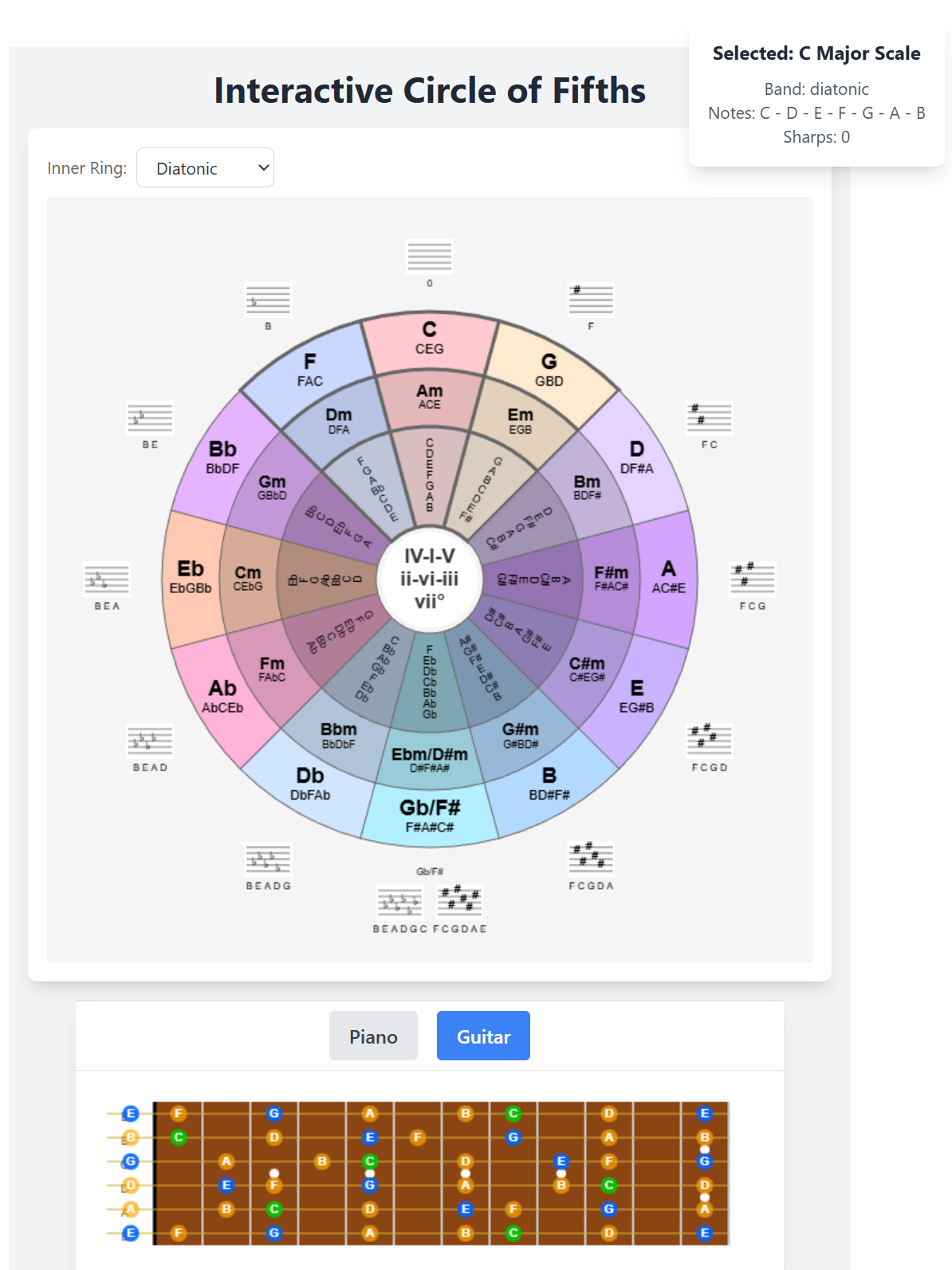The width and height of the screenshot is (952, 1270).
Task: Click the three-sharps F C G staff icon
Action: (x=752, y=580)
